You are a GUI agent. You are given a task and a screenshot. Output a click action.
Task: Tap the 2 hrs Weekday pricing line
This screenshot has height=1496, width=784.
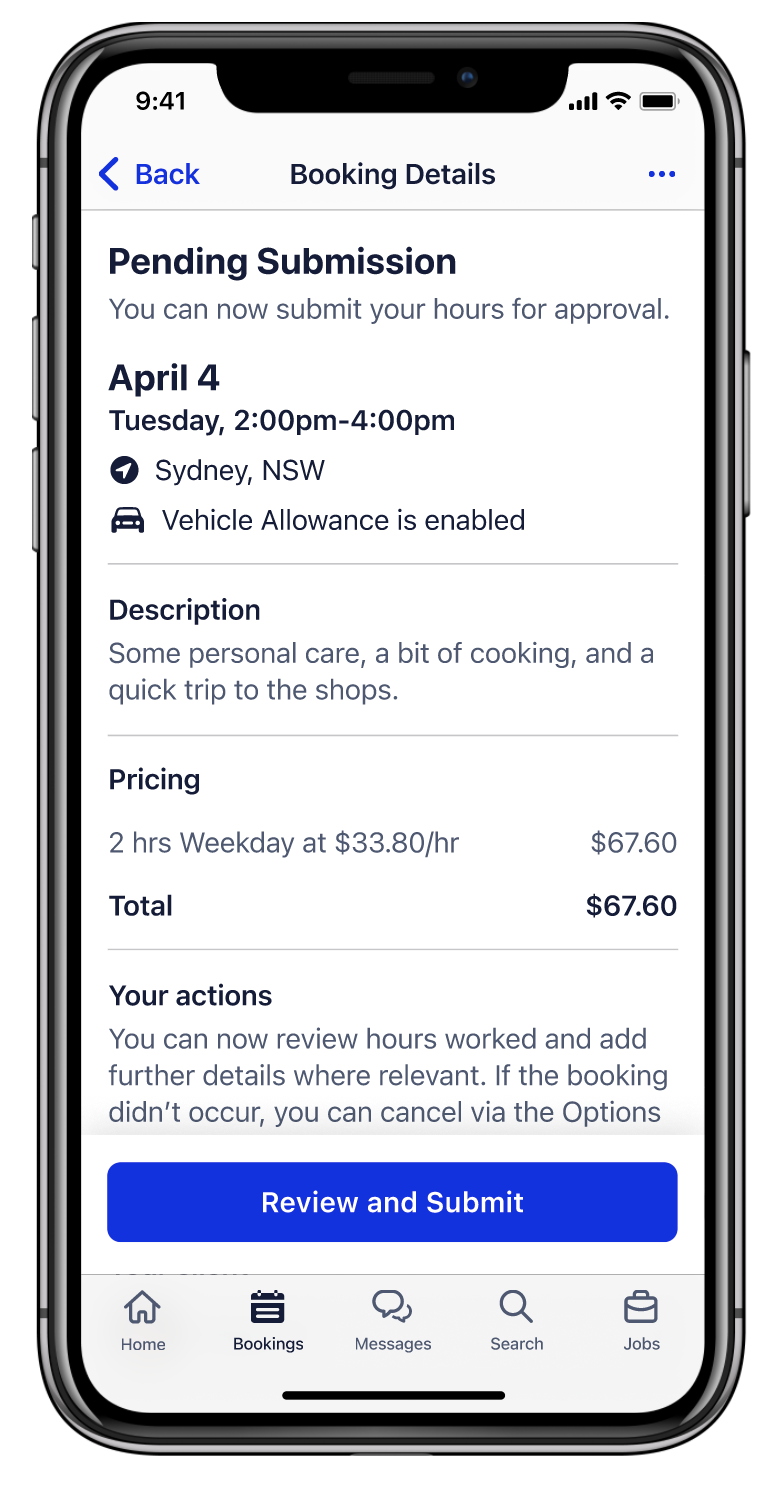(284, 843)
